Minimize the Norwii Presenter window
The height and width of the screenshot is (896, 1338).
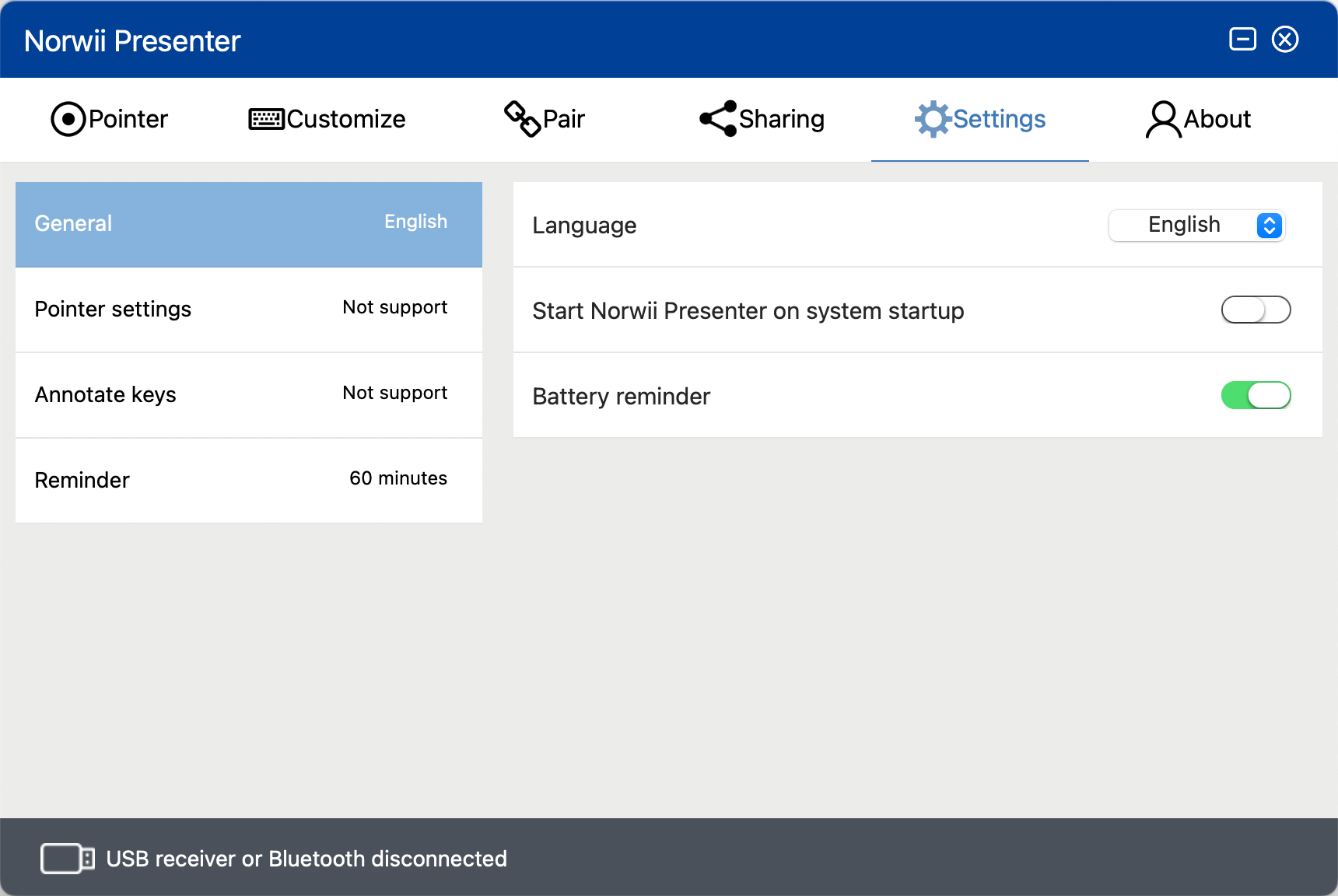pos(1242,39)
